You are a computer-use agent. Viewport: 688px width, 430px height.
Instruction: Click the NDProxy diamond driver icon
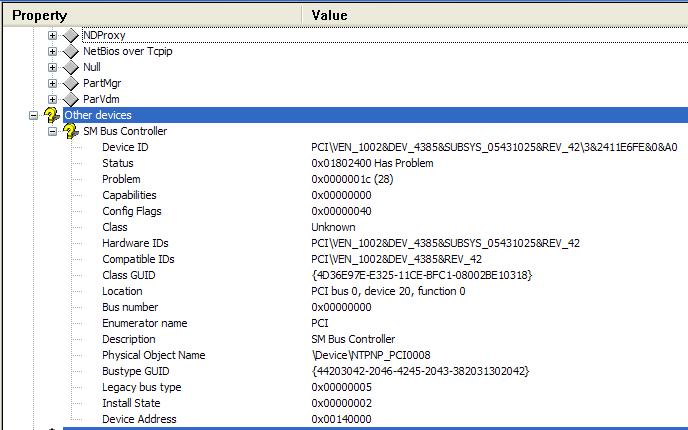click(71, 36)
